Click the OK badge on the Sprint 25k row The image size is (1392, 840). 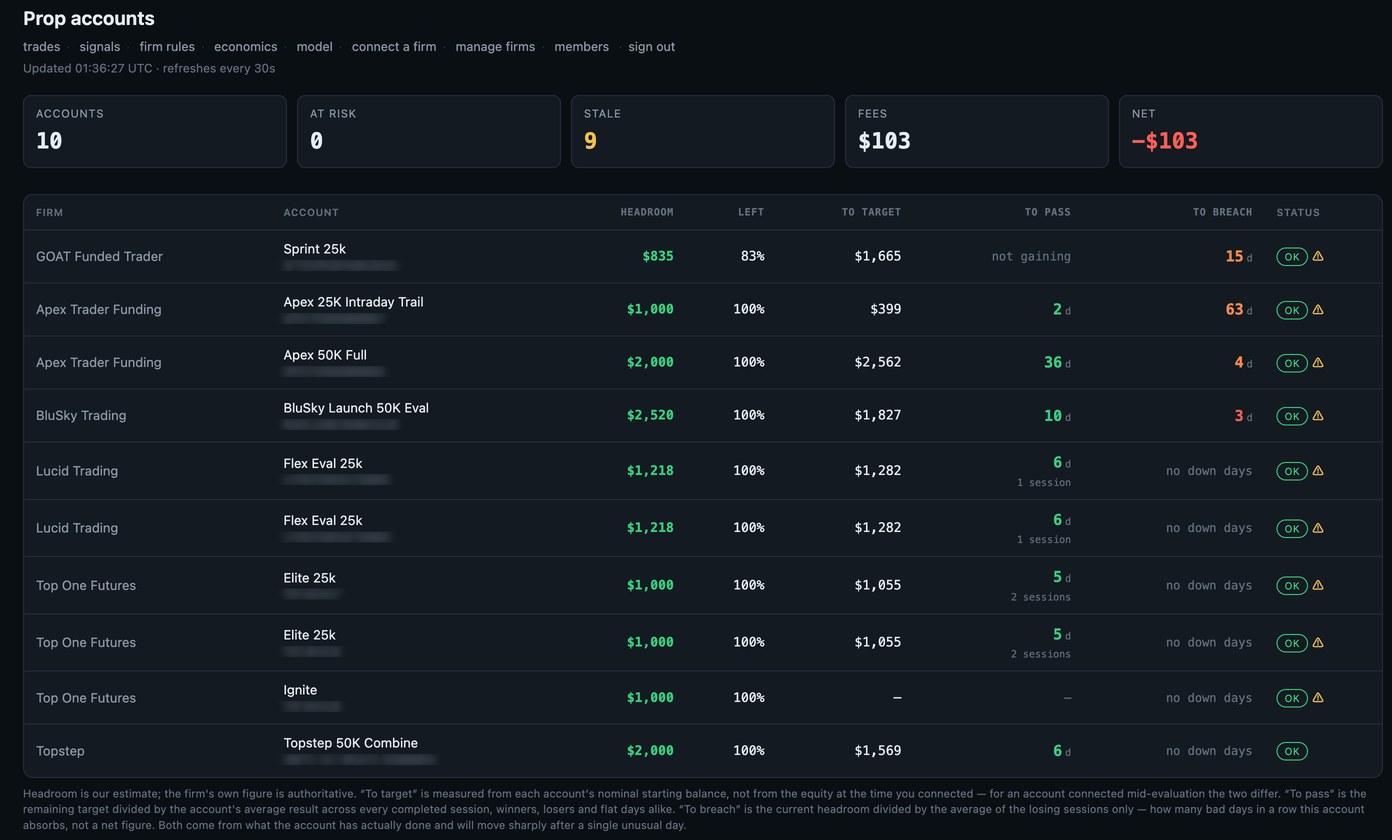1292,257
